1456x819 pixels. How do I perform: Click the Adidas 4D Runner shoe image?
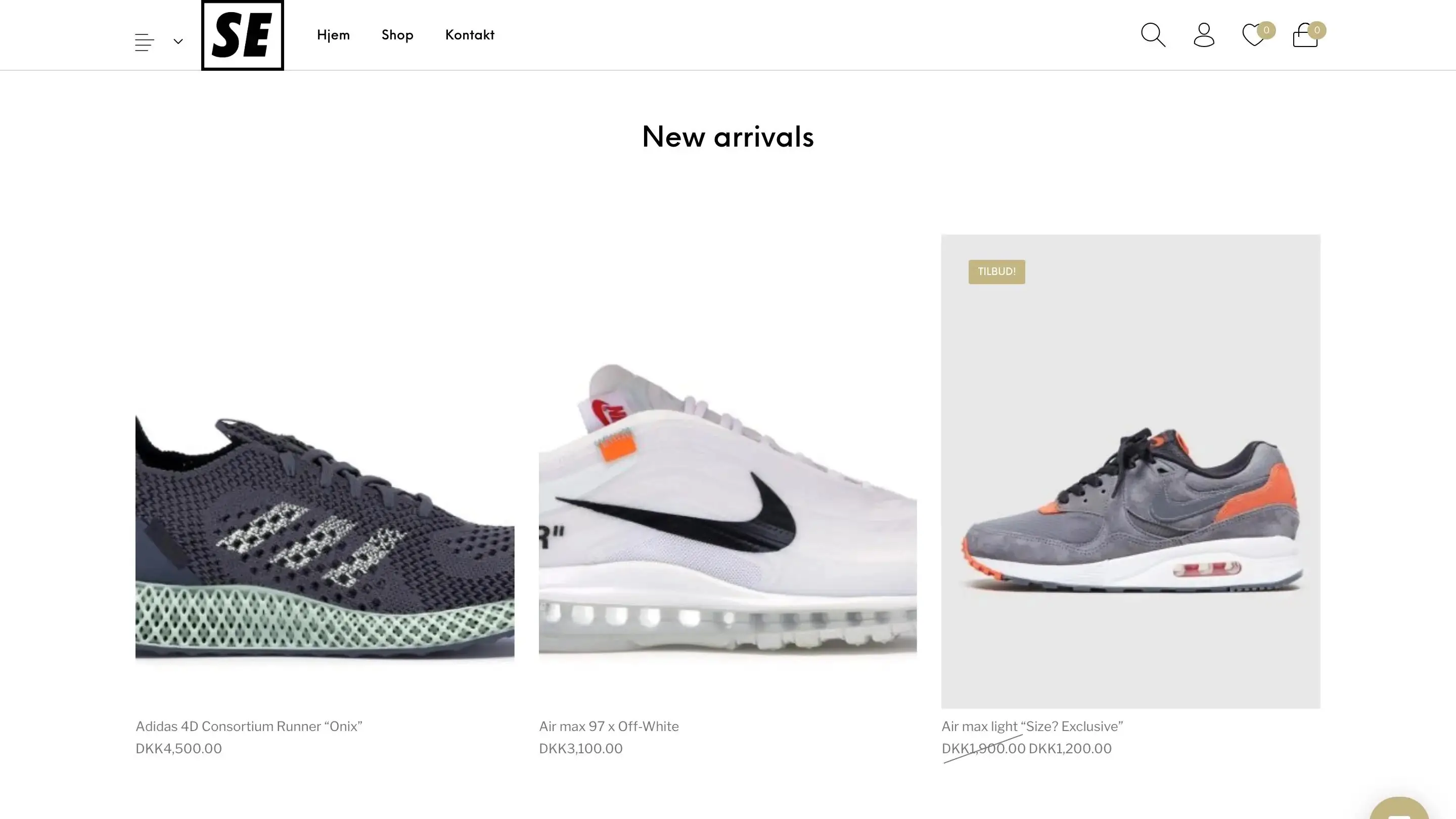coord(325,471)
